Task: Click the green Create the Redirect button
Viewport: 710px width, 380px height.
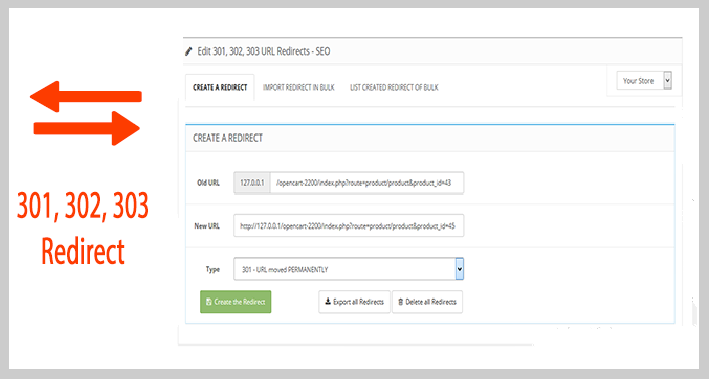Action: pos(235,302)
